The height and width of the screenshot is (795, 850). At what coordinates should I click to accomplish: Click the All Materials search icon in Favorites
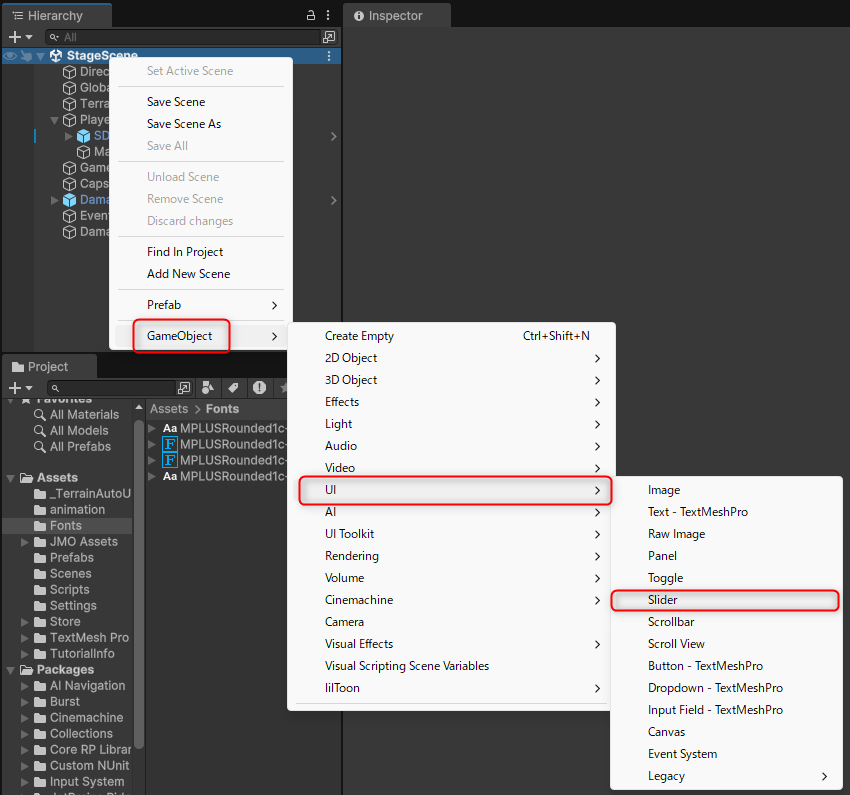40,415
